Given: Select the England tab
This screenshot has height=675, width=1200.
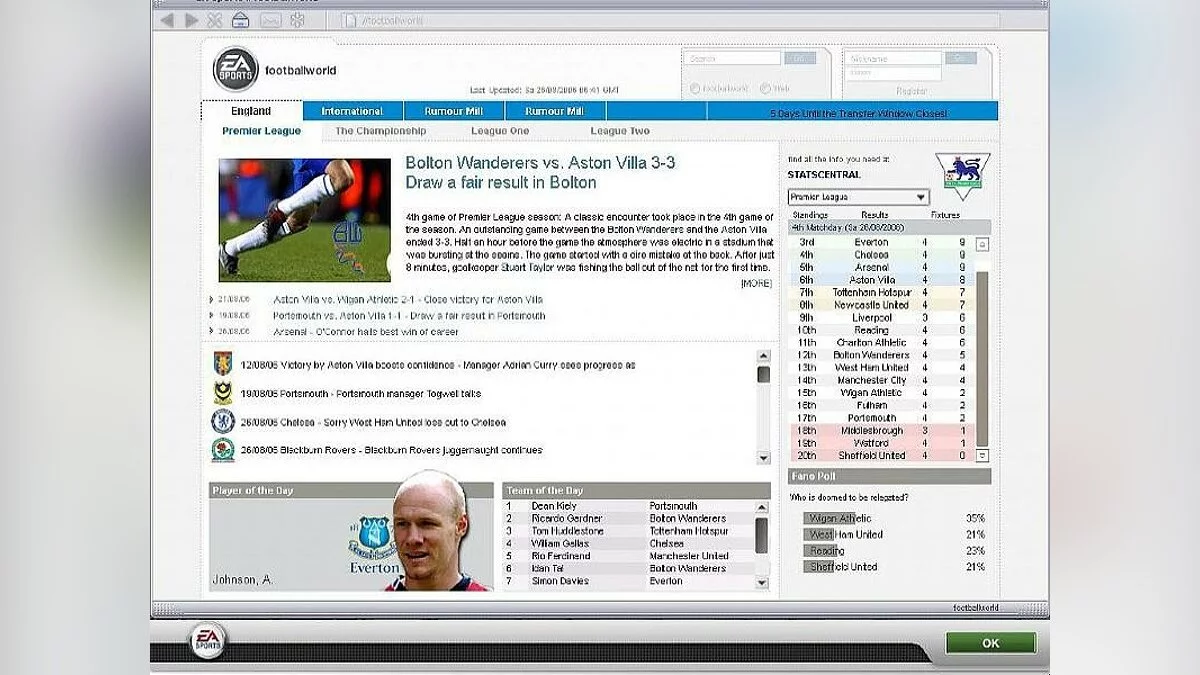Looking at the screenshot, I should click(251, 111).
